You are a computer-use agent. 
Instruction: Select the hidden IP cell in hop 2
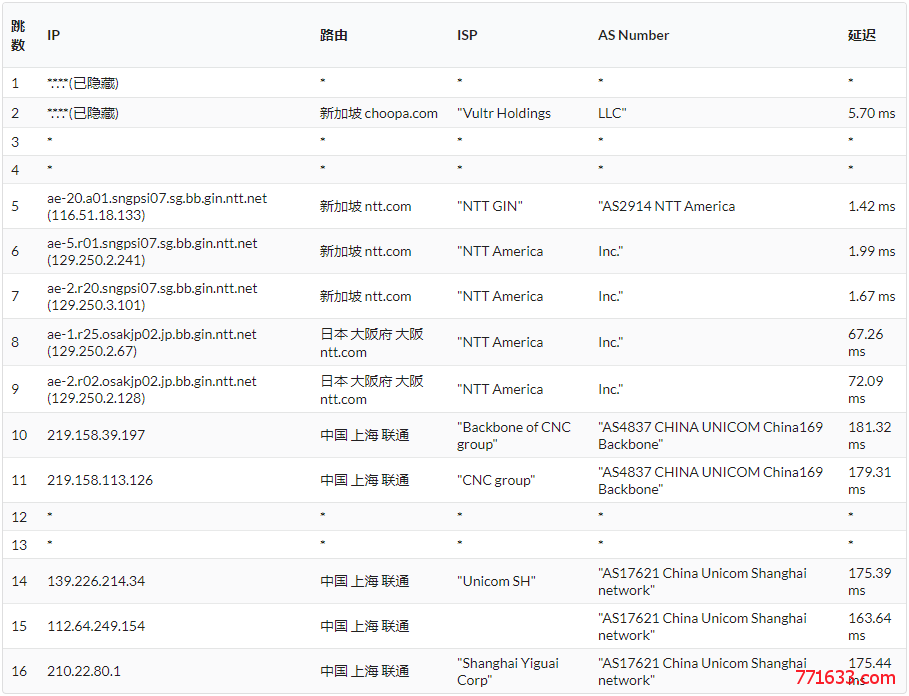click(x=83, y=113)
